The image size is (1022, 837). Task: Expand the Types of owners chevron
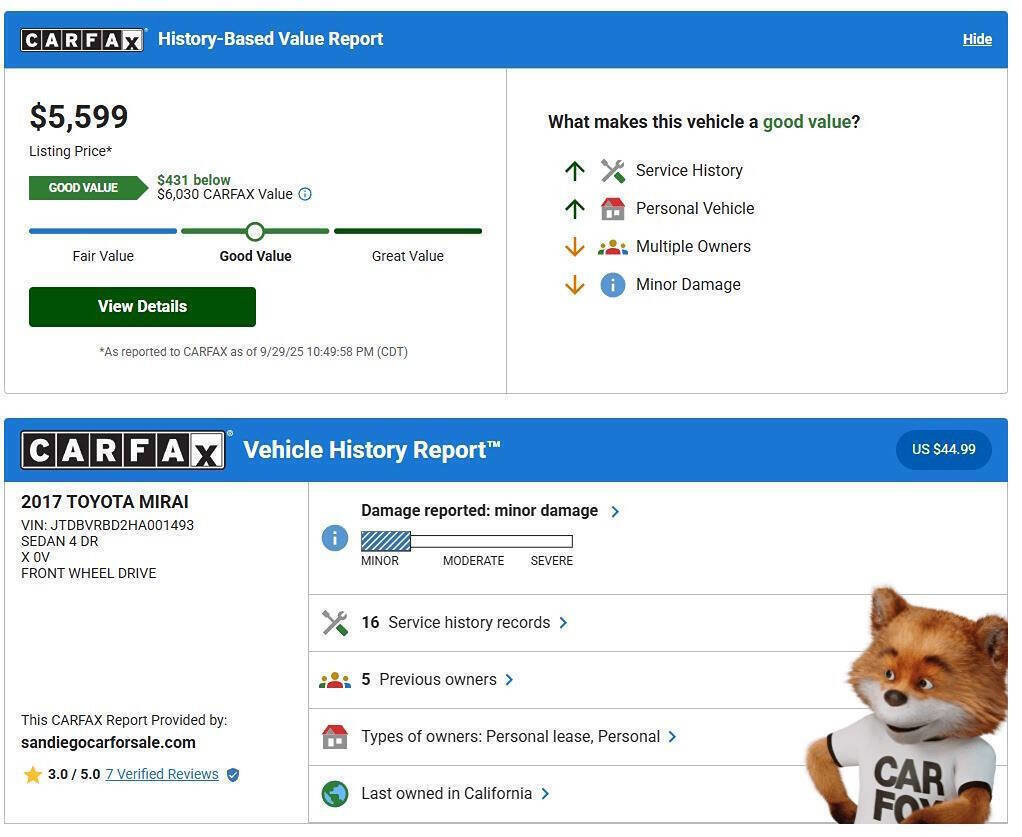[x=672, y=737]
